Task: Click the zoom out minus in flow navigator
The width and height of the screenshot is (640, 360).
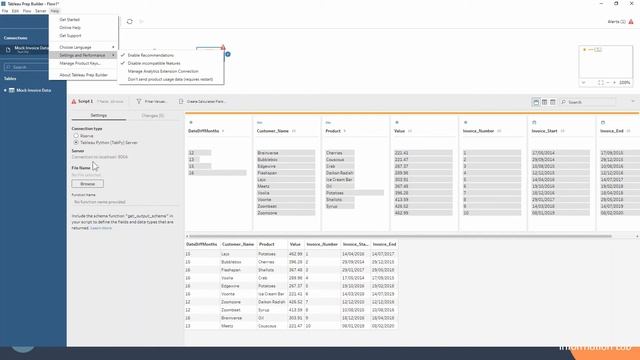Action: 608,82
